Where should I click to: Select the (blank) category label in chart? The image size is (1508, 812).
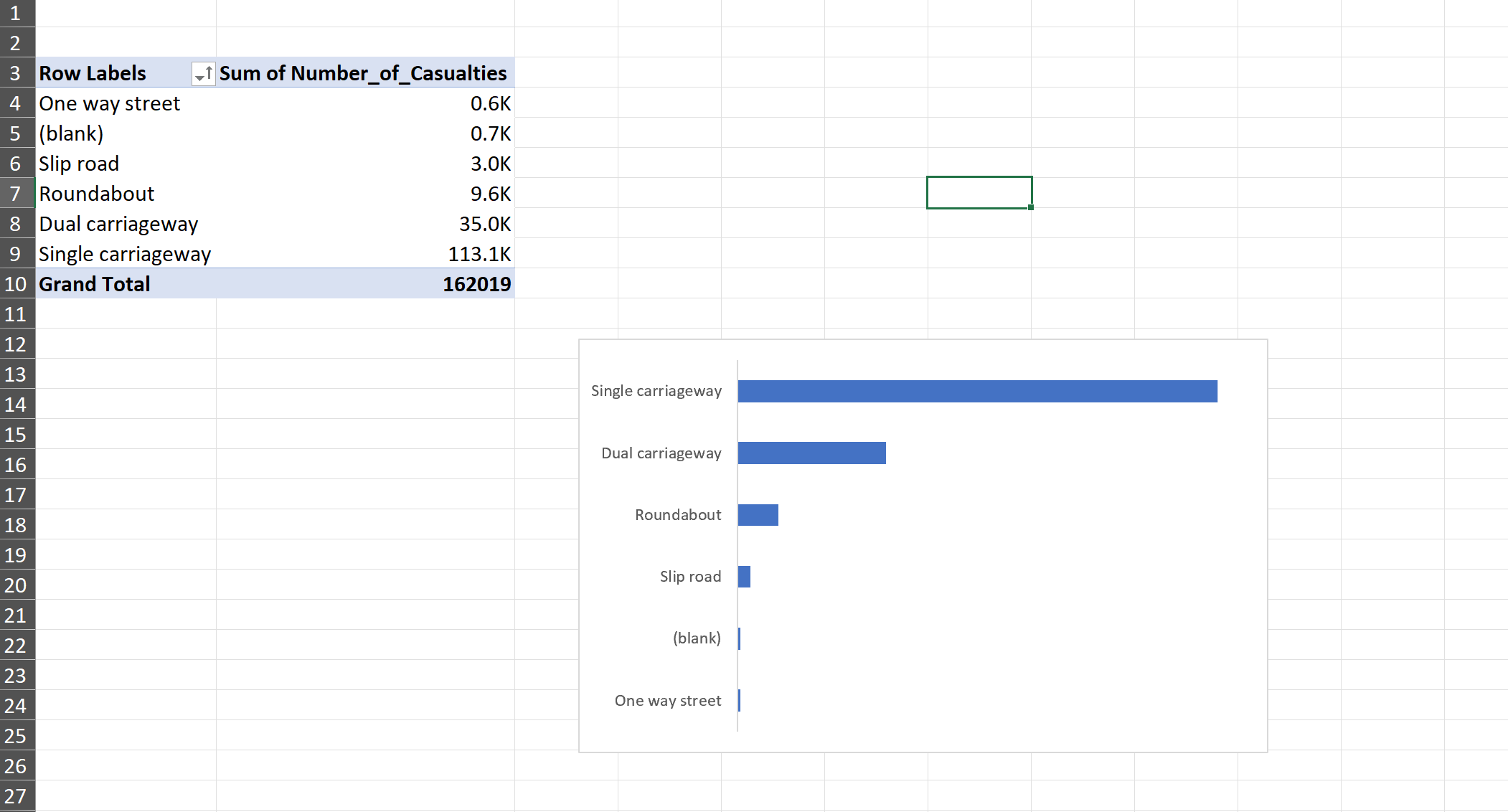[x=696, y=638]
